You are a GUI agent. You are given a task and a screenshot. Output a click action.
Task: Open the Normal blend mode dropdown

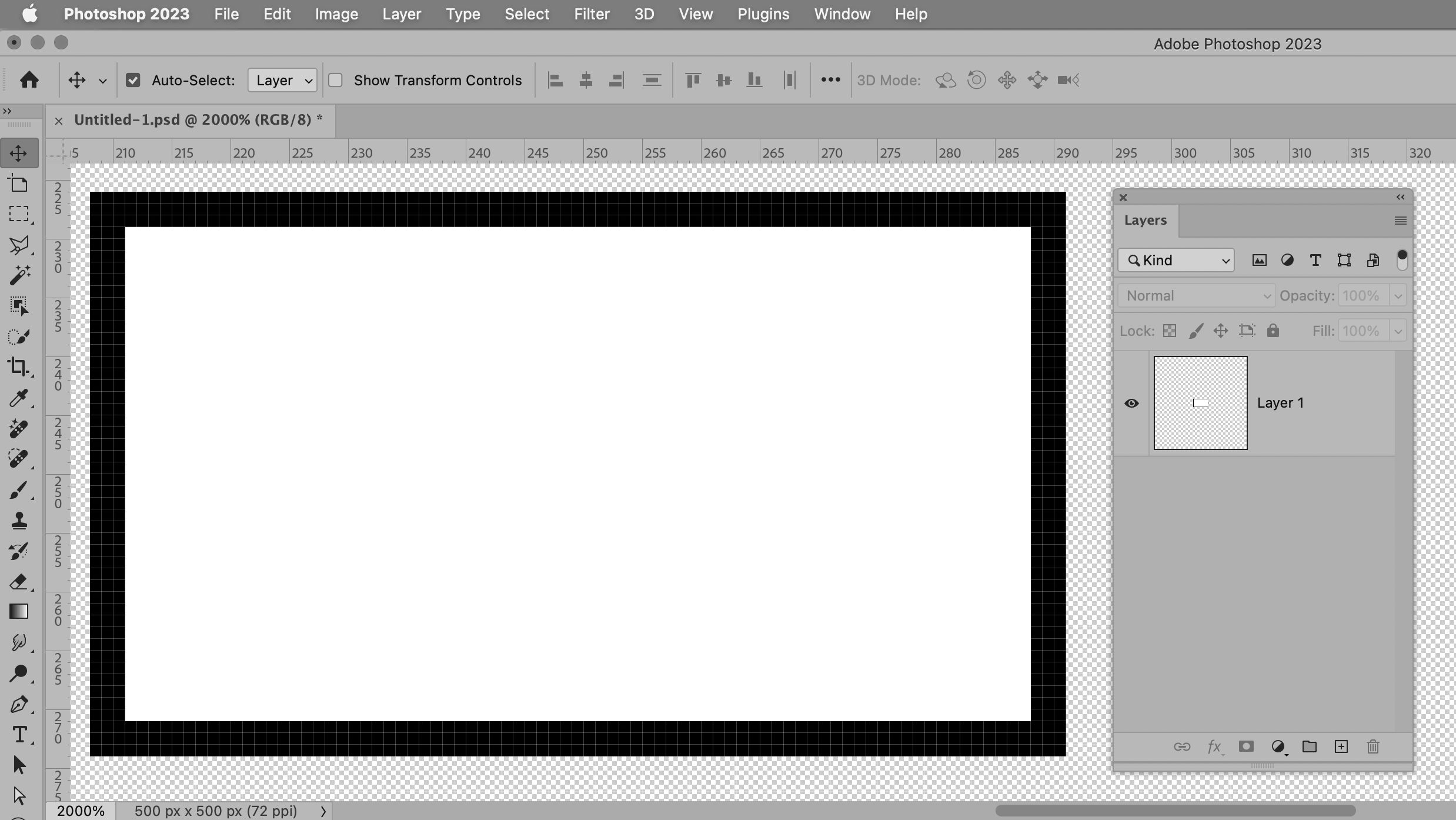(1195, 295)
